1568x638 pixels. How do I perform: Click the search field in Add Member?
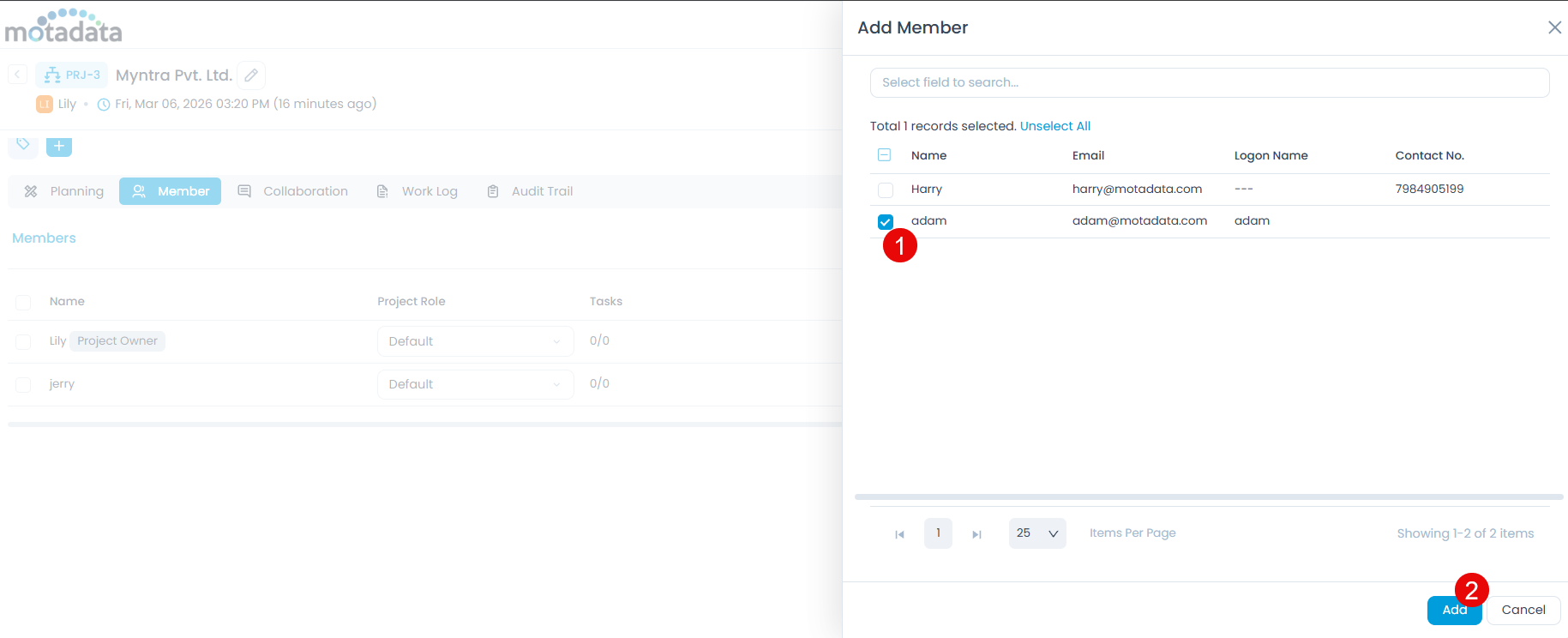pyautogui.click(x=1209, y=82)
